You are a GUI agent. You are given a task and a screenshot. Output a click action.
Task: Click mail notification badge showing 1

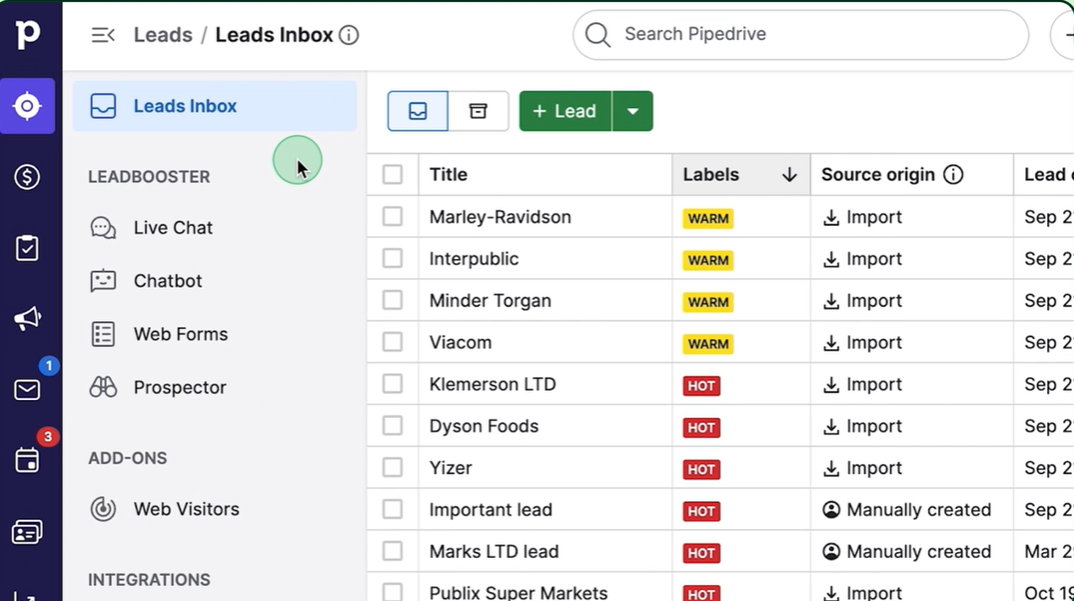[x=49, y=365]
